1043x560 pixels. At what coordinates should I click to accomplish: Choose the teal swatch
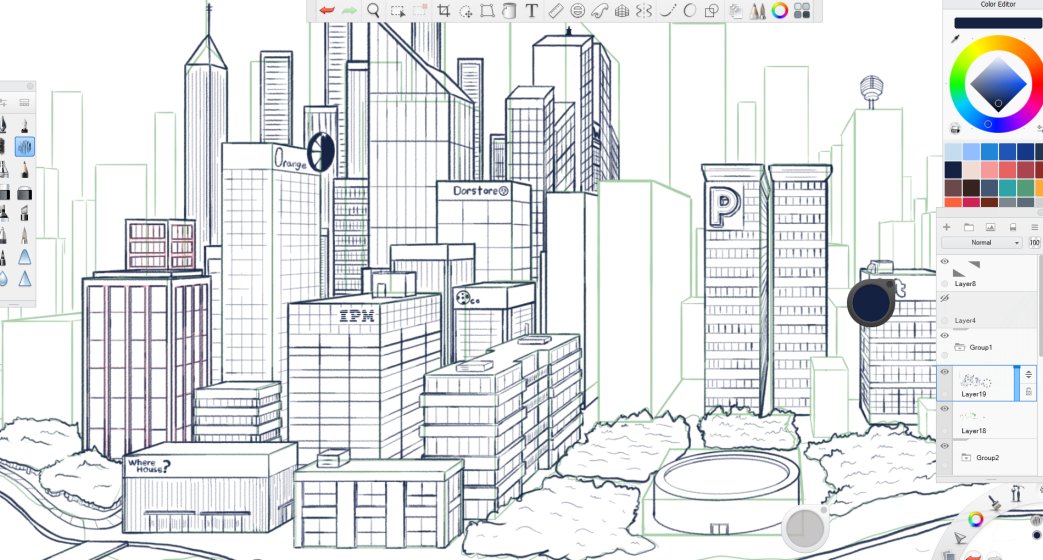pos(1007,188)
